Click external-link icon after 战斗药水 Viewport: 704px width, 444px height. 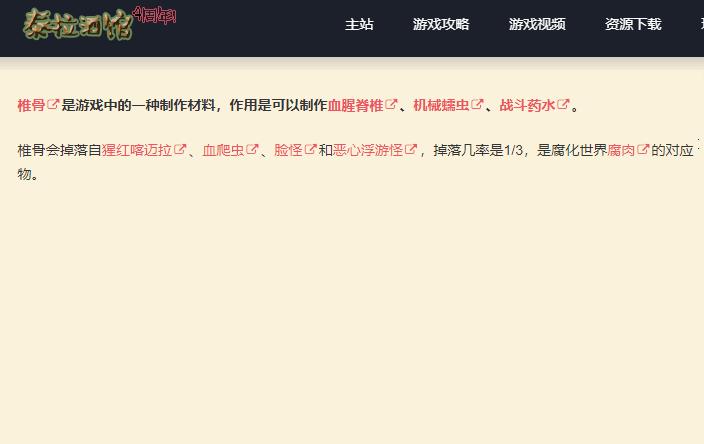point(563,104)
